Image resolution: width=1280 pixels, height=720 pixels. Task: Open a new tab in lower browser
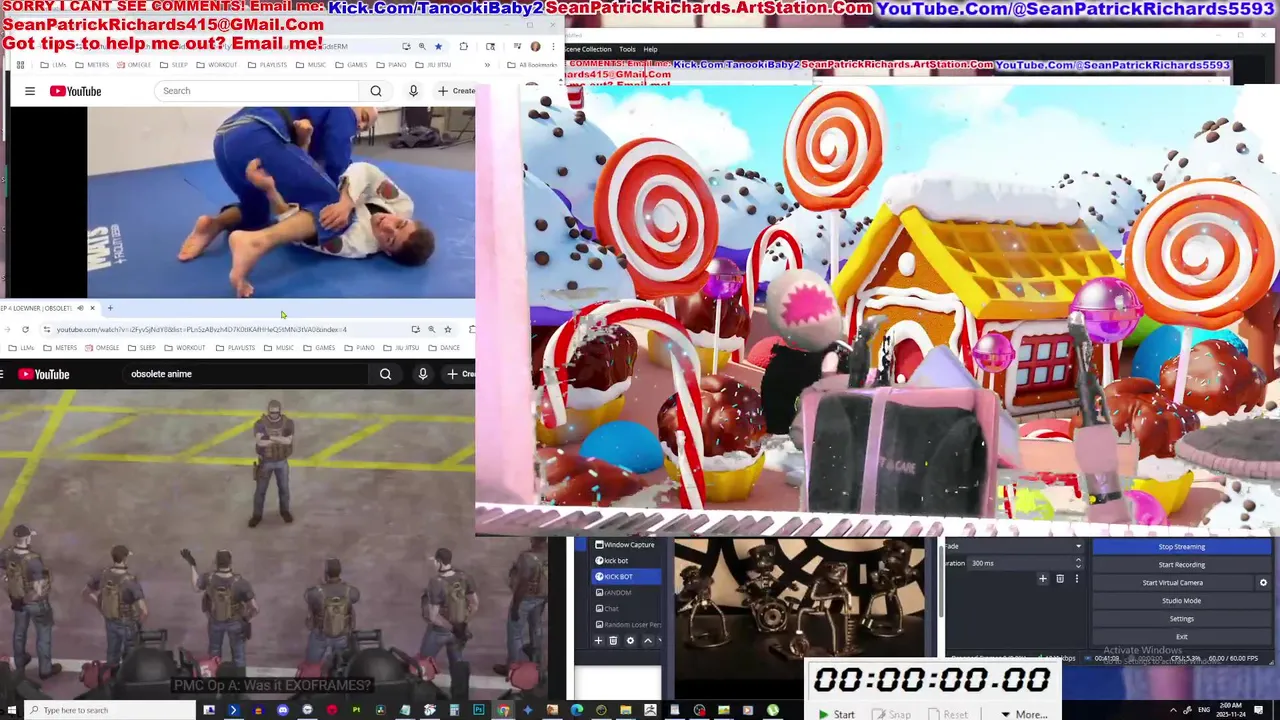[110, 308]
